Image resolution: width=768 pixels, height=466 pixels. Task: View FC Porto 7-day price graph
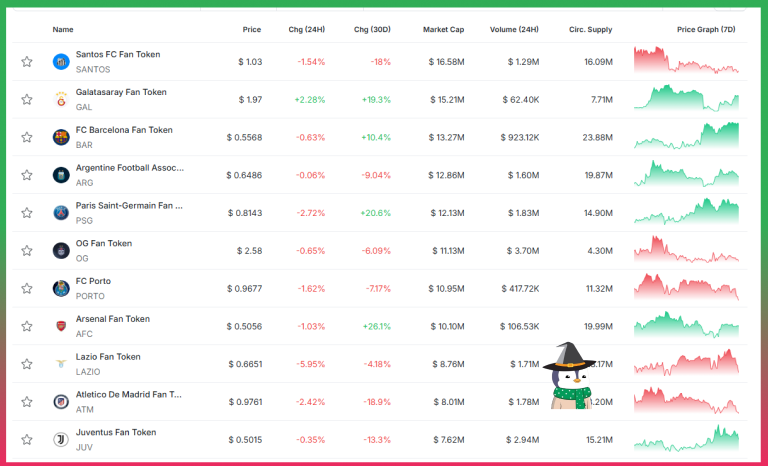coord(686,287)
